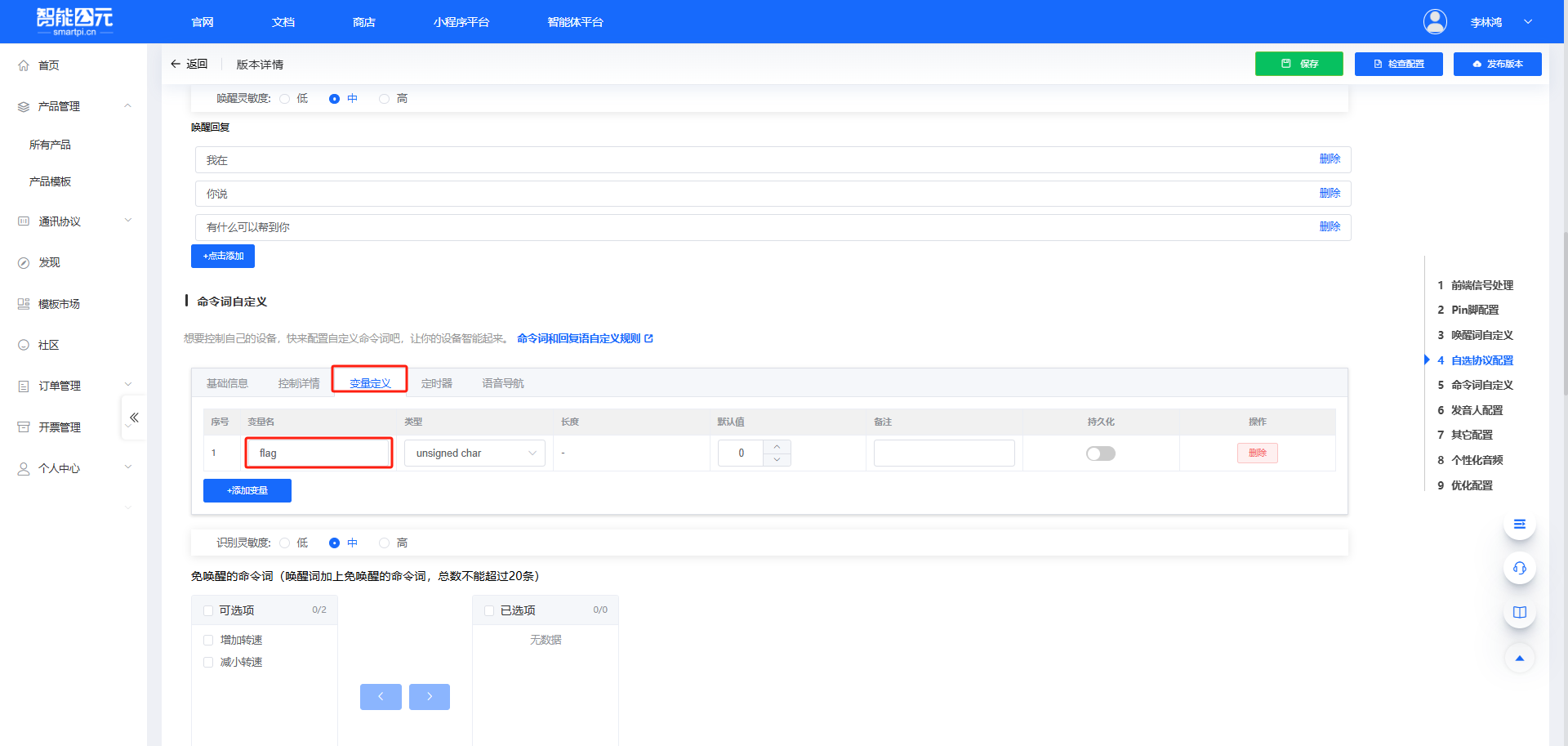Open the documentation book icon

(1519, 612)
